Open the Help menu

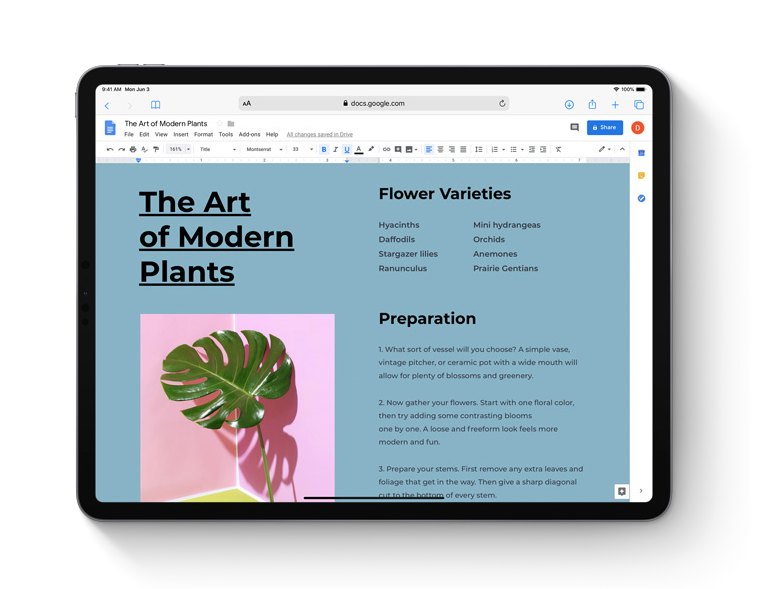click(272, 135)
